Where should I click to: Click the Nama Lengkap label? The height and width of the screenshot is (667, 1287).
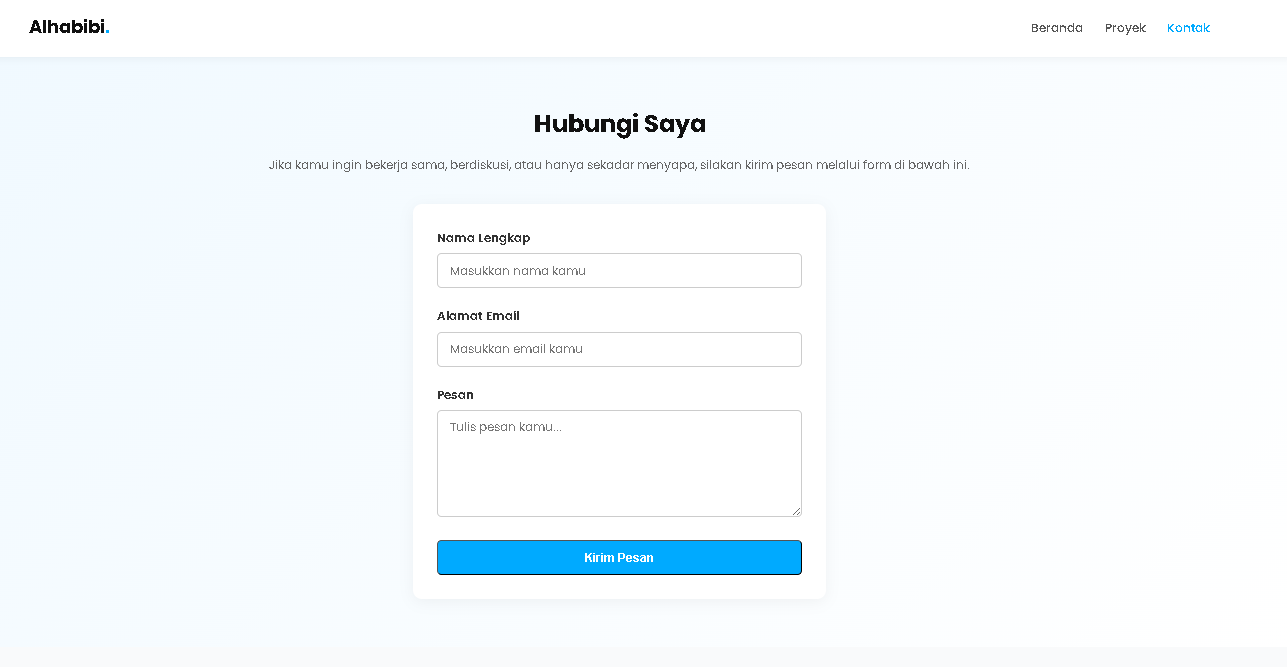pyautogui.click(x=483, y=238)
